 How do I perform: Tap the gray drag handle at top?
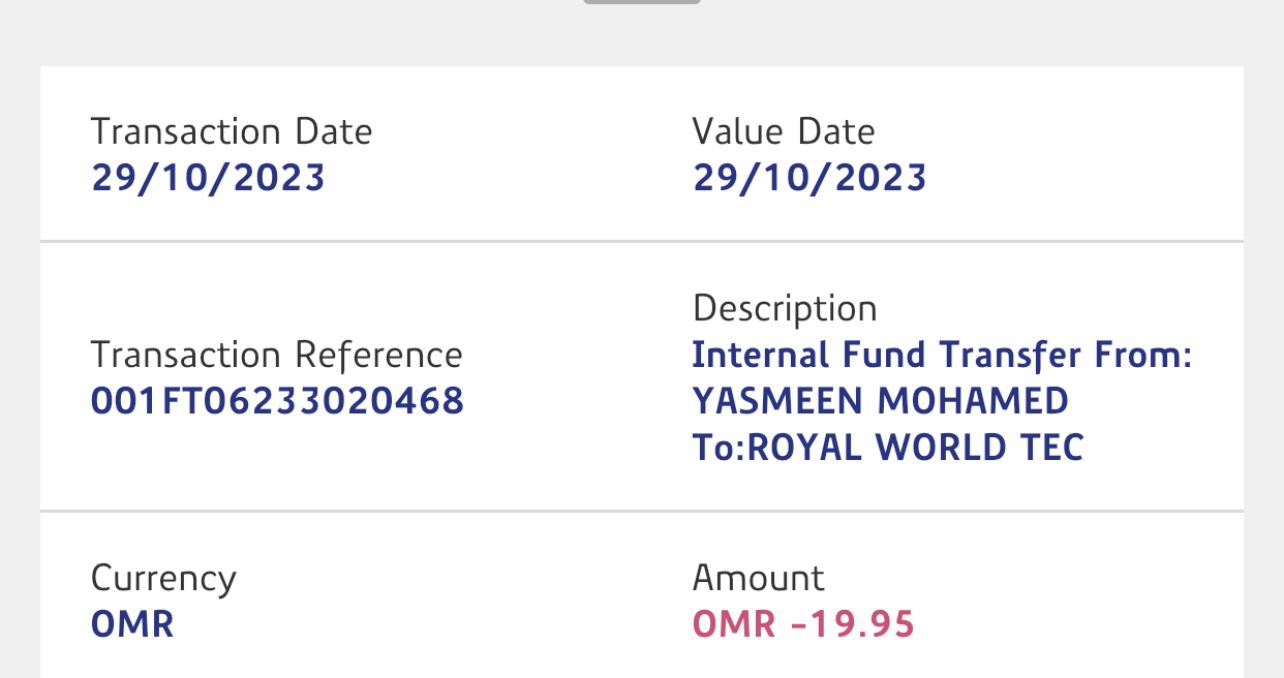pyautogui.click(x=641, y=2)
